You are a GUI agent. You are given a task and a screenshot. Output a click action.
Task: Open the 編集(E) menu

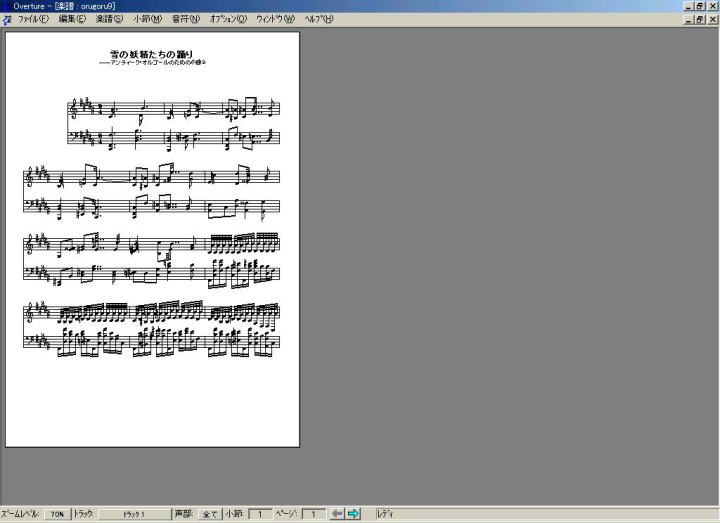[x=72, y=19]
